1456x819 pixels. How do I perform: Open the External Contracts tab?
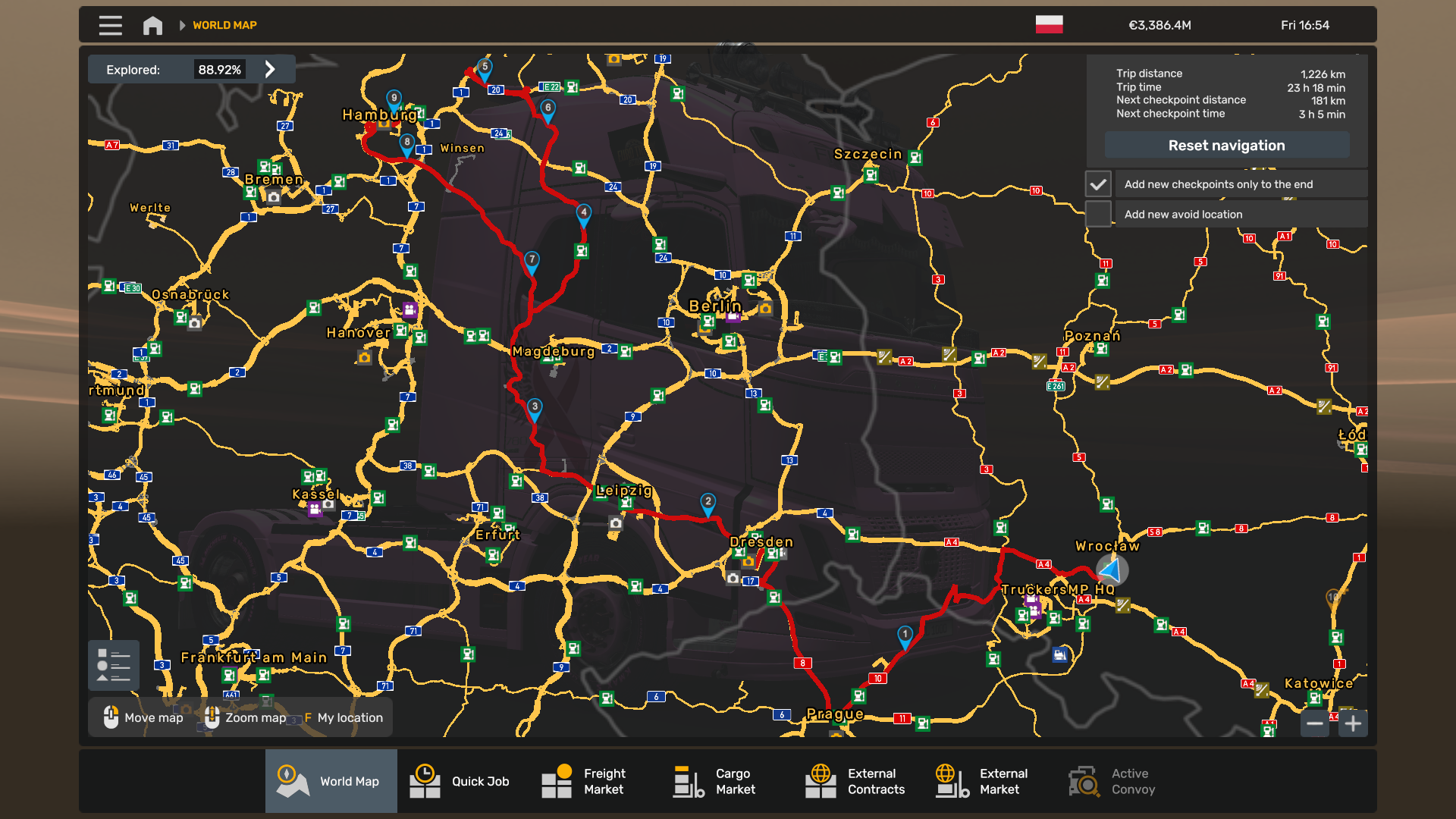pyautogui.click(x=855, y=781)
